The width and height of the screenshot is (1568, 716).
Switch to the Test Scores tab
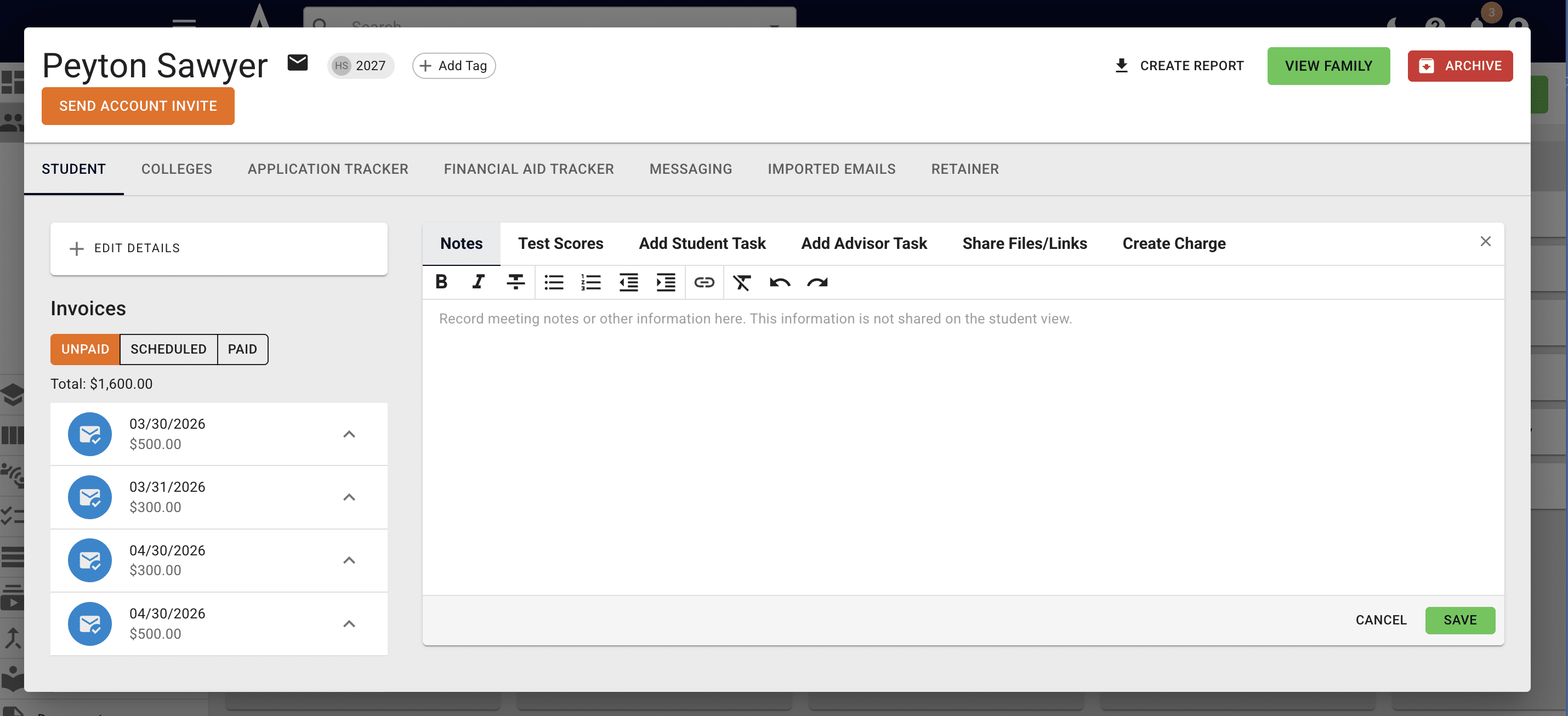coord(561,243)
